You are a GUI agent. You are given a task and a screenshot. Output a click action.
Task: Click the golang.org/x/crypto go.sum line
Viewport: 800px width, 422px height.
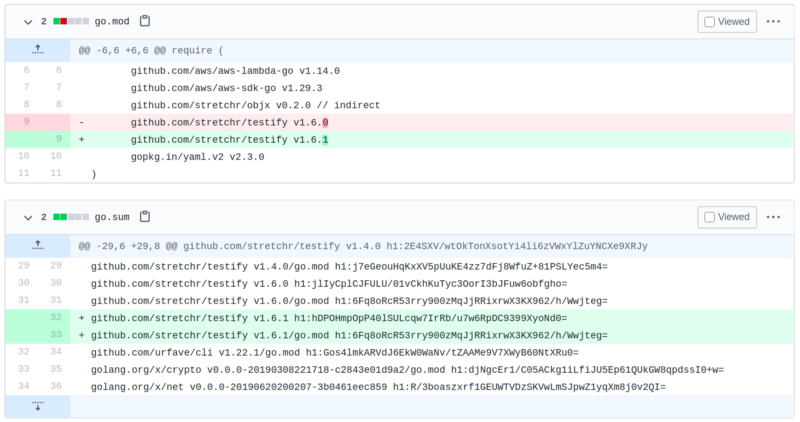(x=400, y=369)
